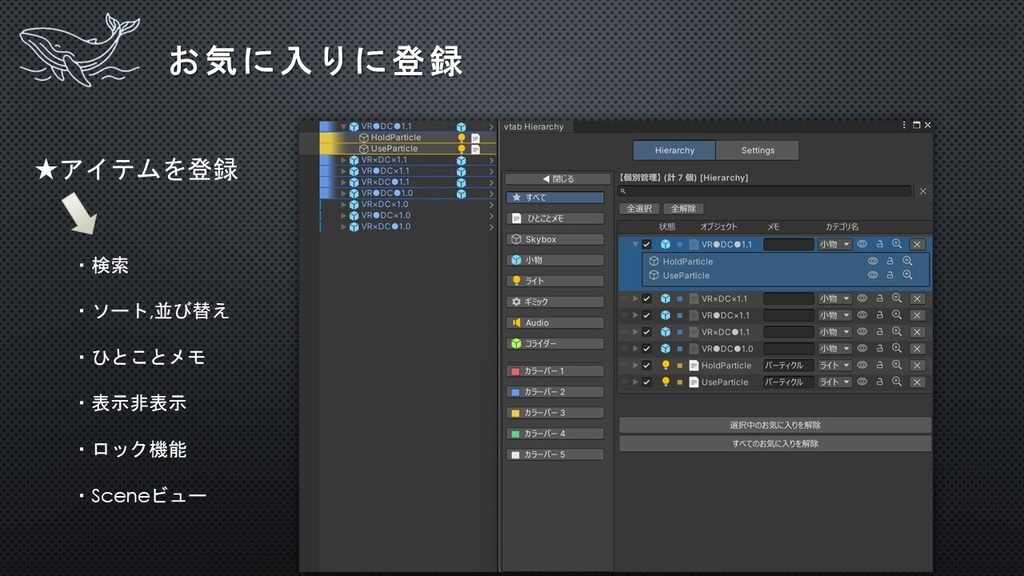Select the Audio category filter
This screenshot has height=576, width=1024.
[x=555, y=323]
